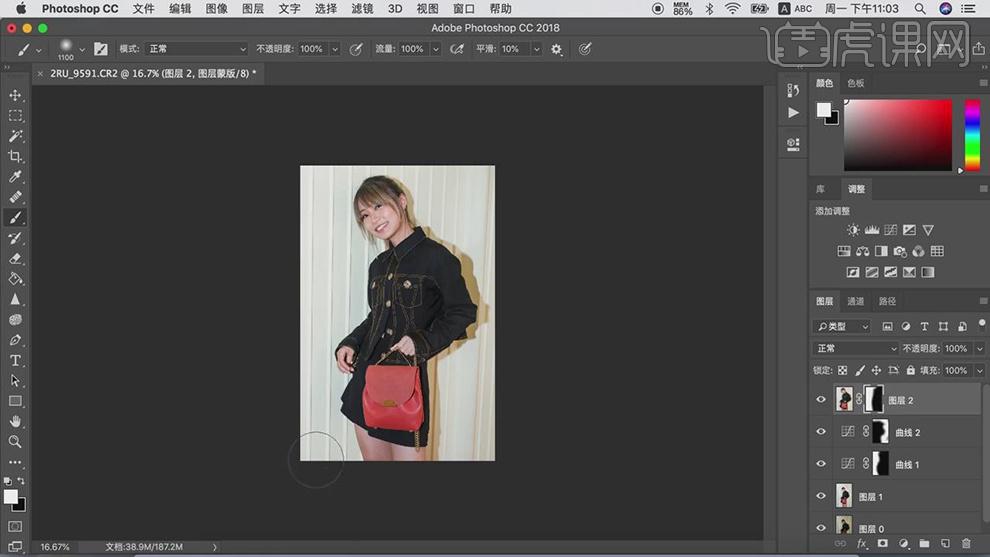
Task: Select the Move tool
Action: pyautogui.click(x=15, y=95)
